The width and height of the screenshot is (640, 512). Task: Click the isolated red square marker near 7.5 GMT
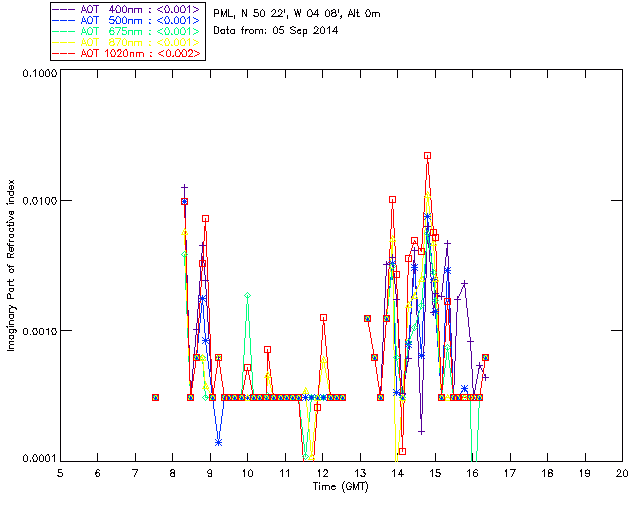point(156,397)
